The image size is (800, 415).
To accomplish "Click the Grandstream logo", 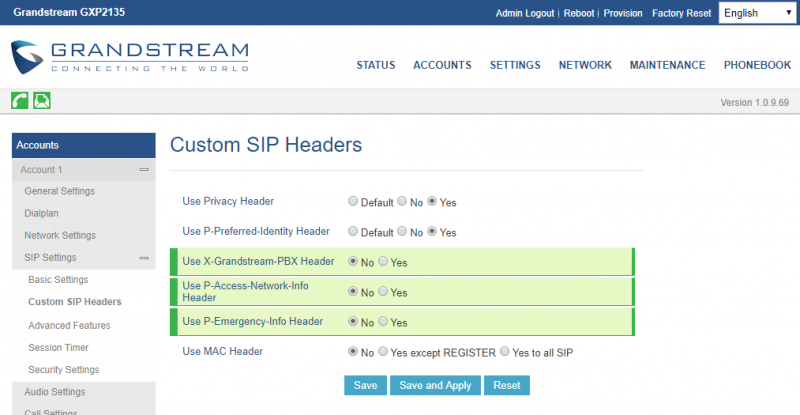I will point(130,57).
